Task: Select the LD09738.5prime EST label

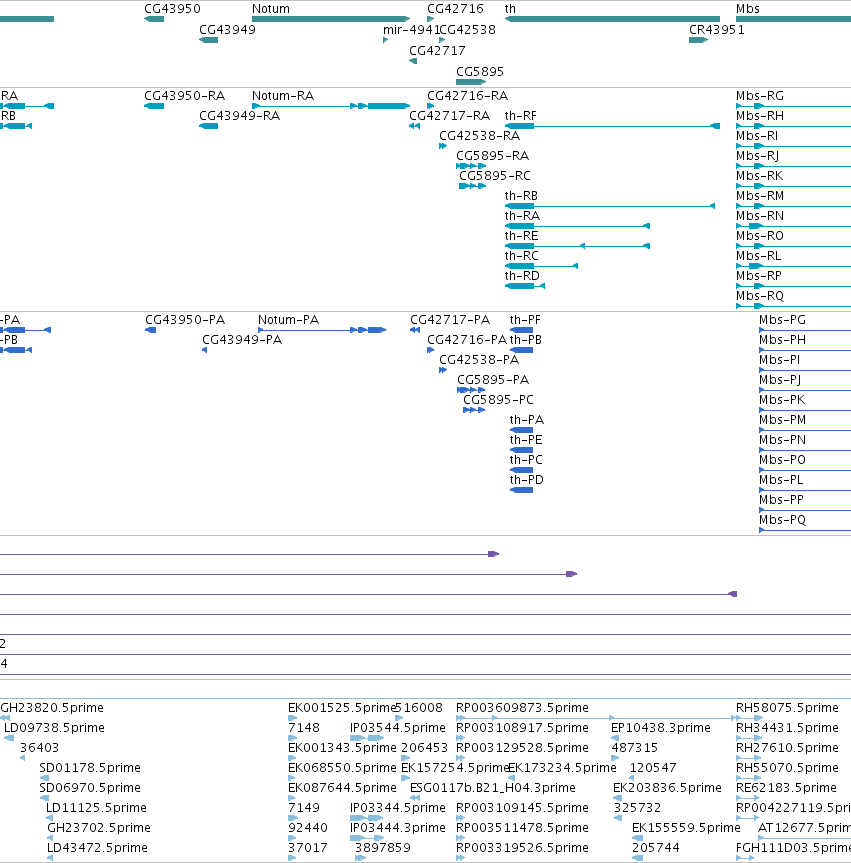Action: point(54,728)
